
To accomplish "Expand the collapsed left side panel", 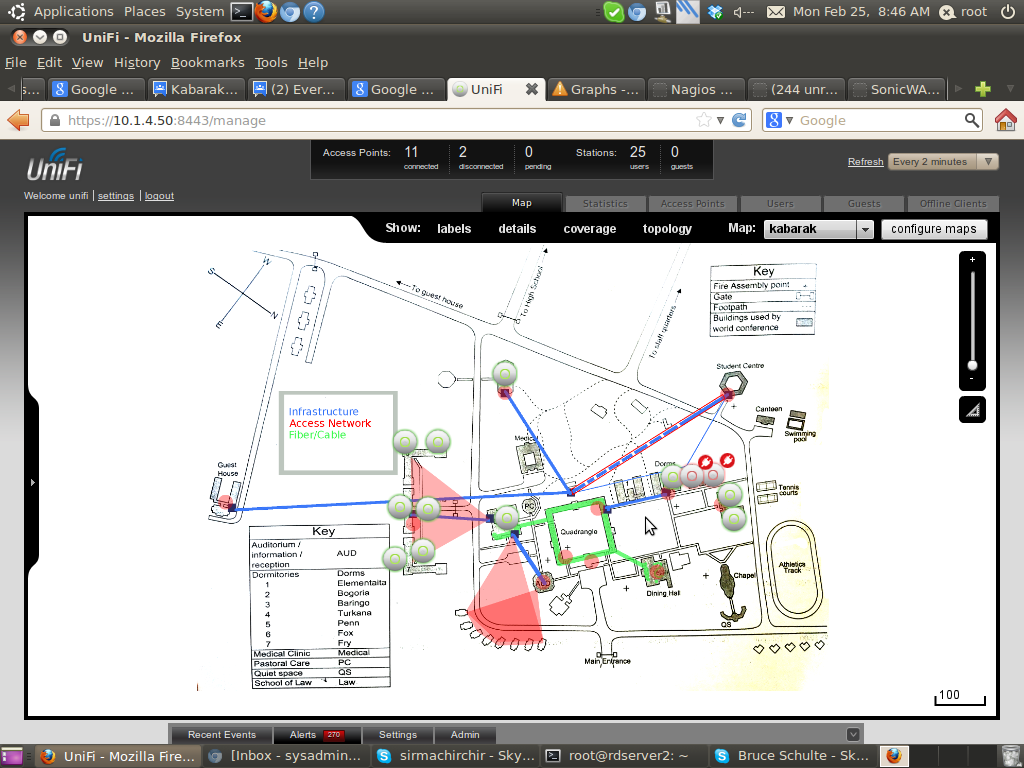I will pyautogui.click(x=32, y=483).
